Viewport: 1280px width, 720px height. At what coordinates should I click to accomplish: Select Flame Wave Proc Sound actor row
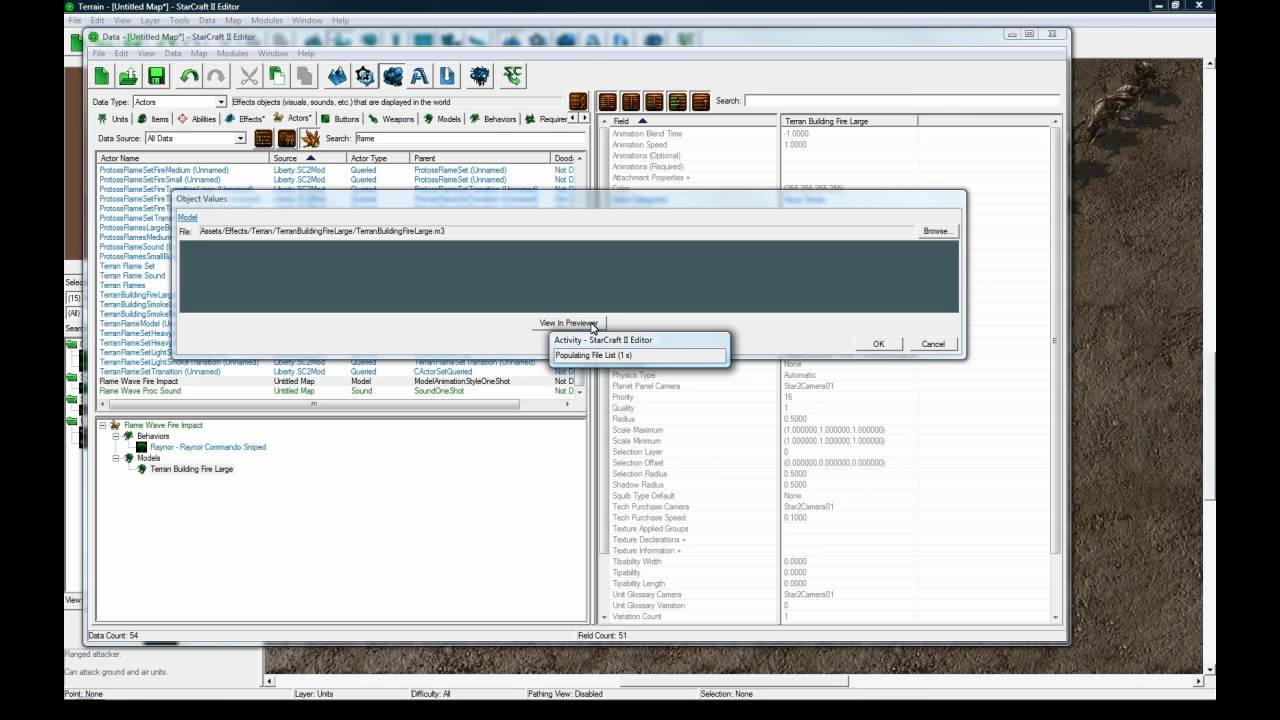coord(337,391)
